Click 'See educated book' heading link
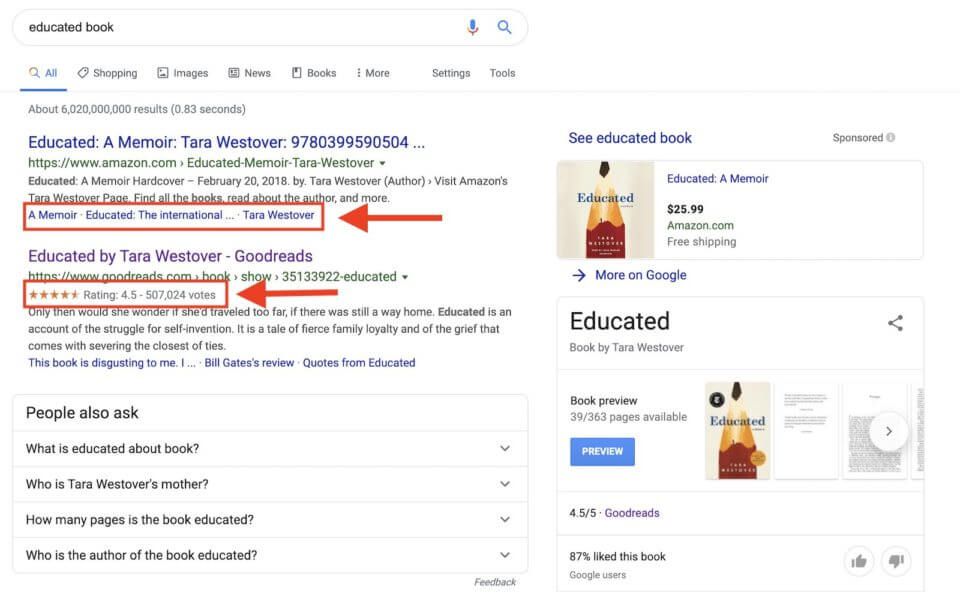 point(630,138)
